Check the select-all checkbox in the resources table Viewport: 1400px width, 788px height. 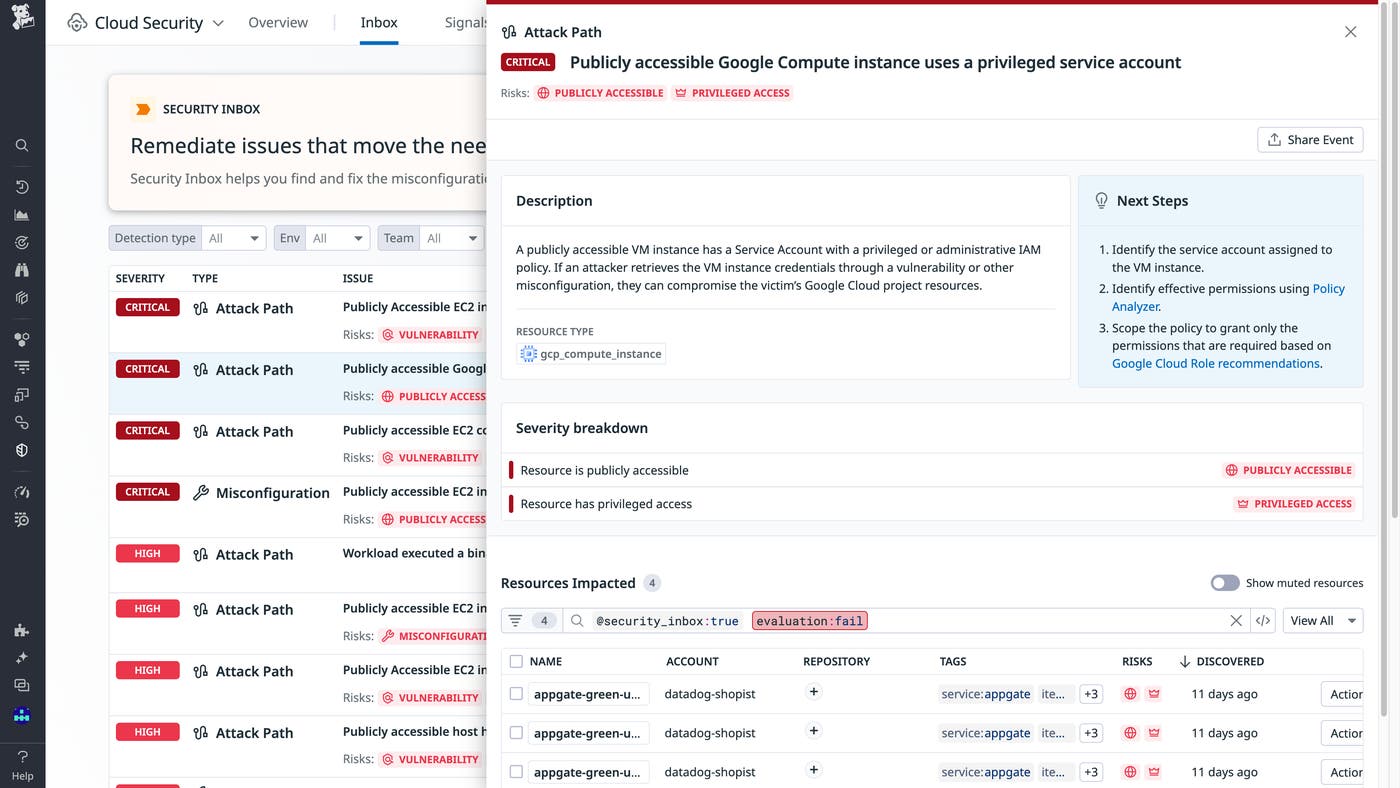point(516,661)
